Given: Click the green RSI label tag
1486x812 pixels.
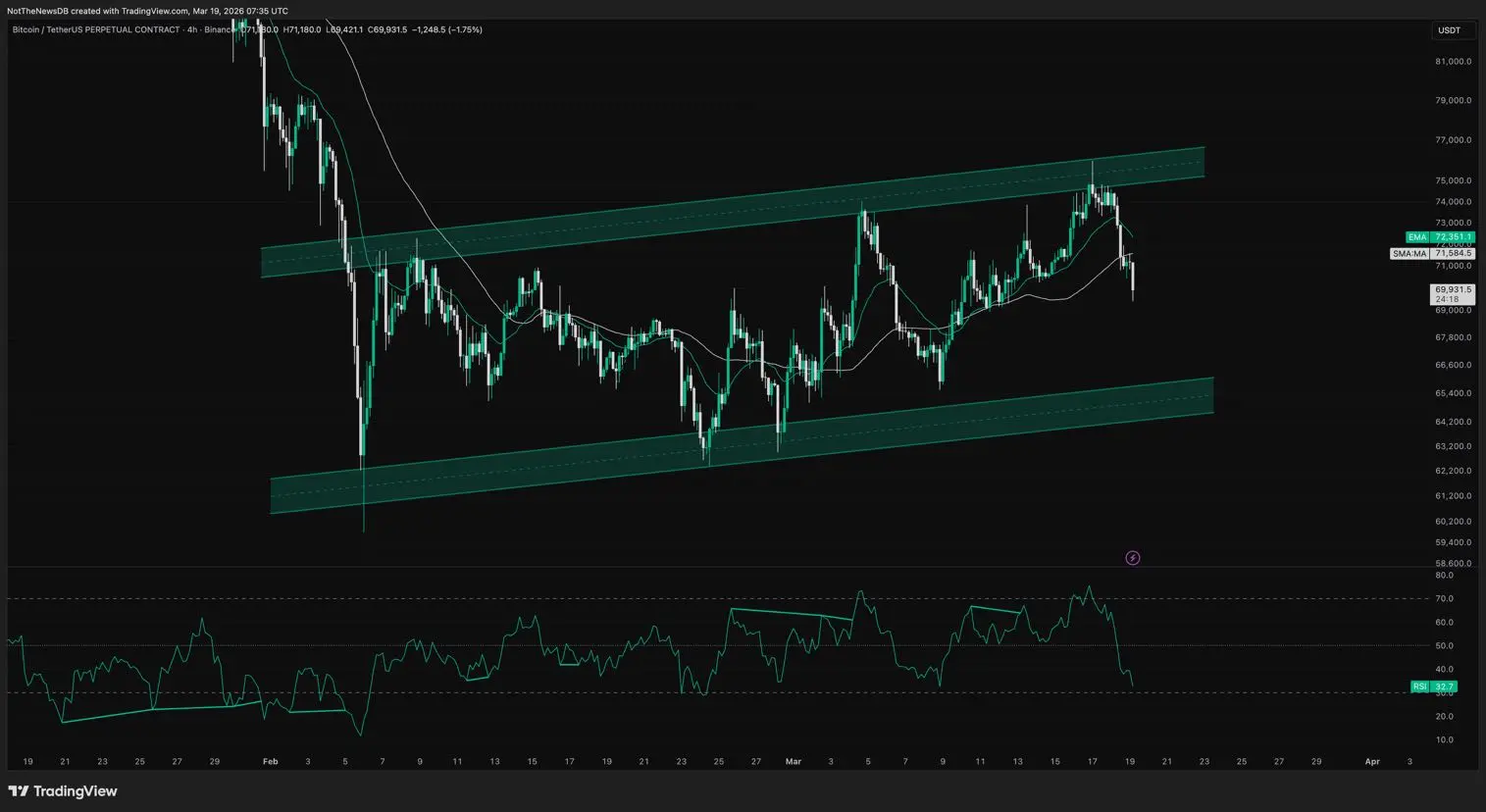Looking at the screenshot, I should coord(1419,686).
